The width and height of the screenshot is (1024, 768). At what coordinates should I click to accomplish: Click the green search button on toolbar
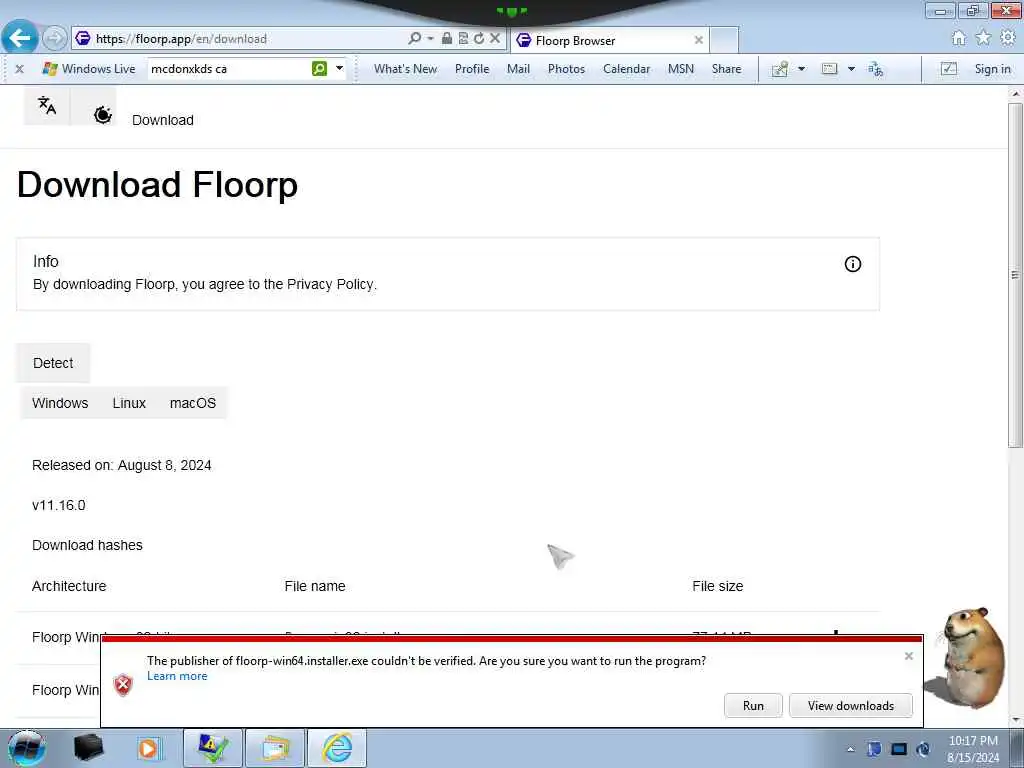[x=319, y=68]
